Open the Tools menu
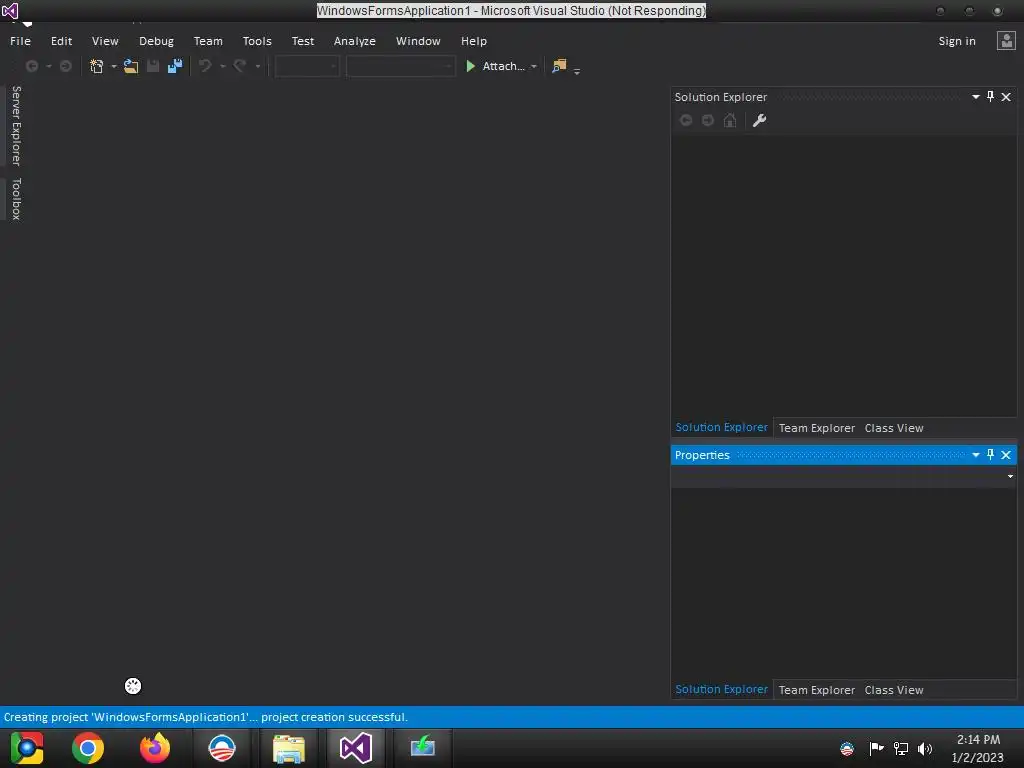Image resolution: width=1024 pixels, height=768 pixels. tap(257, 41)
